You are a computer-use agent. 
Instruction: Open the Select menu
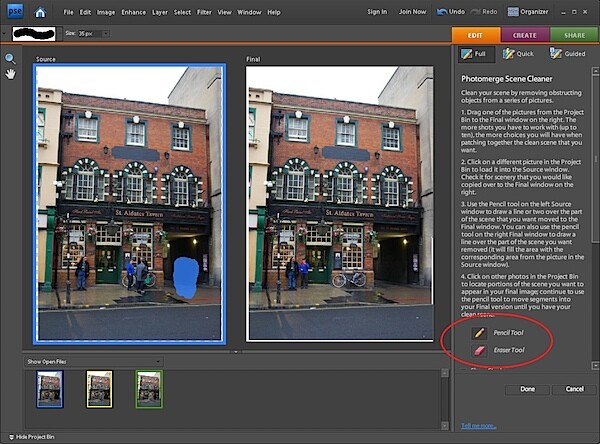(x=182, y=12)
